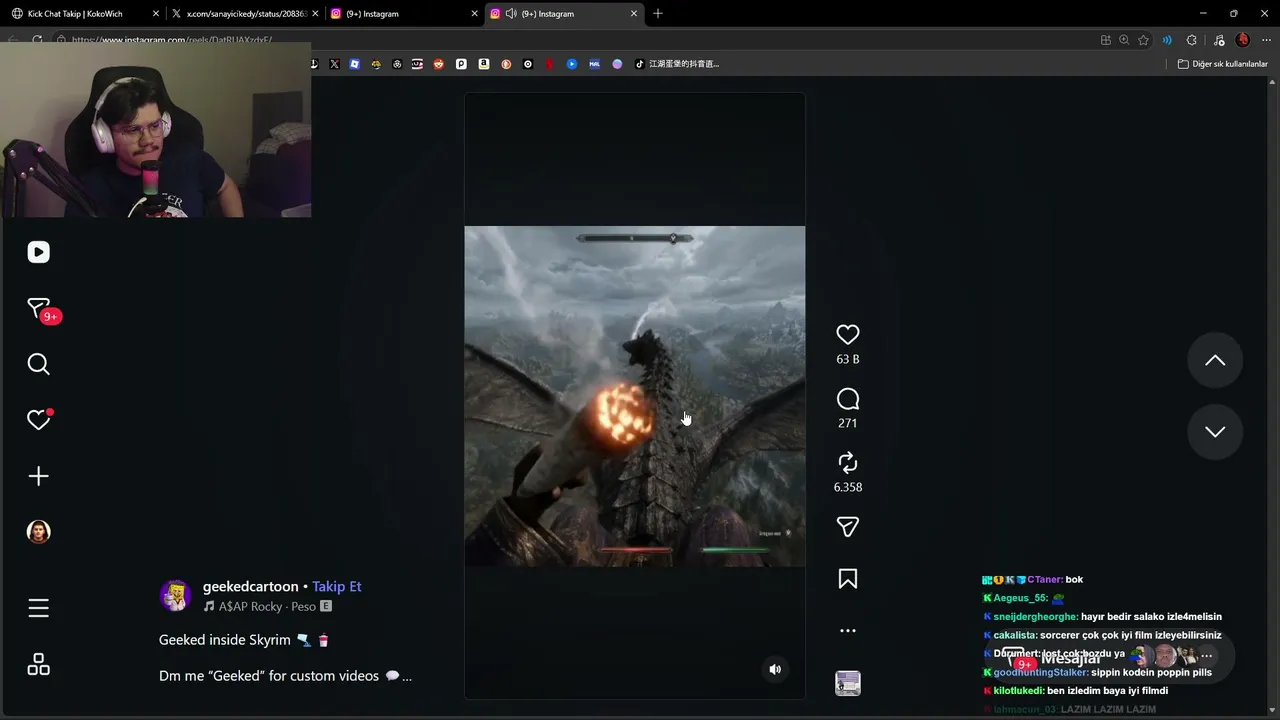Open the browser profile avatar
This screenshot has width=1280, height=720.
1243,40
